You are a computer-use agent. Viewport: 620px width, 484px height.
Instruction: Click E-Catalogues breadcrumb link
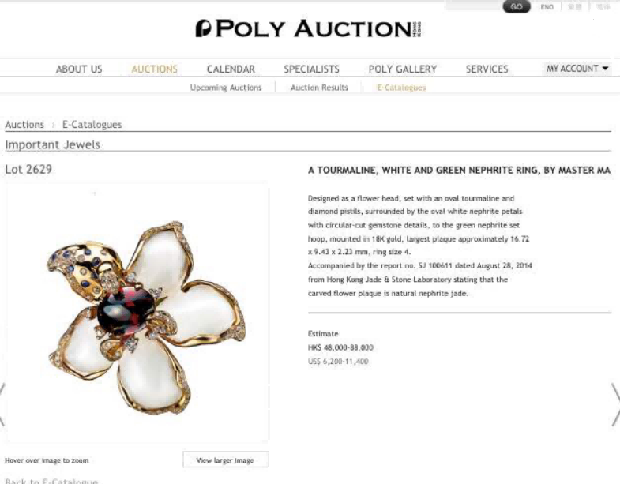tap(92, 125)
